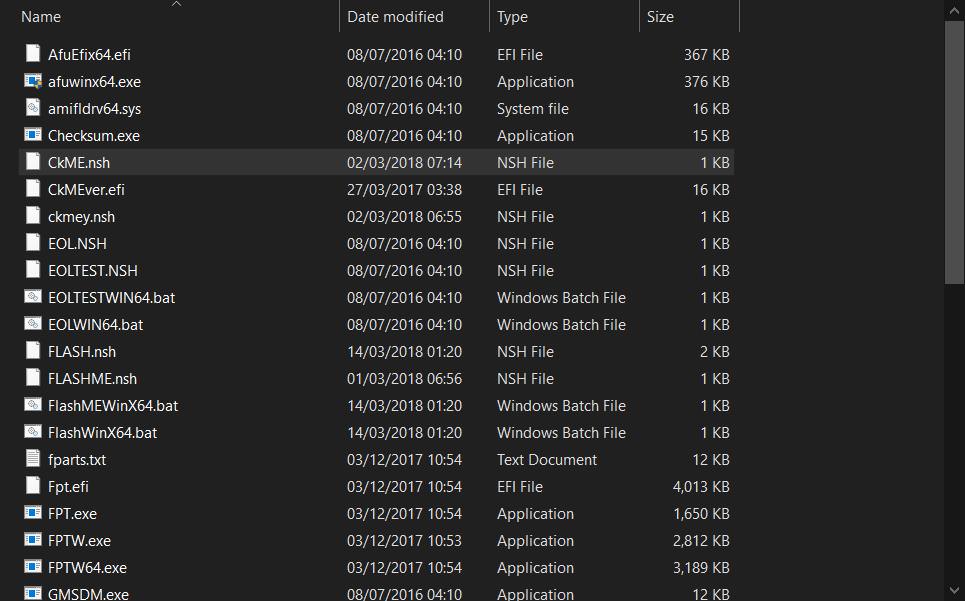
Task: Sort files by the Name column header
Action: point(41,17)
